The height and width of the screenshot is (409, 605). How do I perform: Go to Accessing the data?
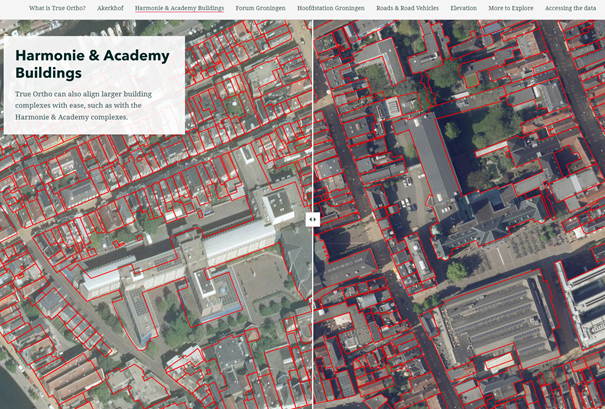pos(570,8)
